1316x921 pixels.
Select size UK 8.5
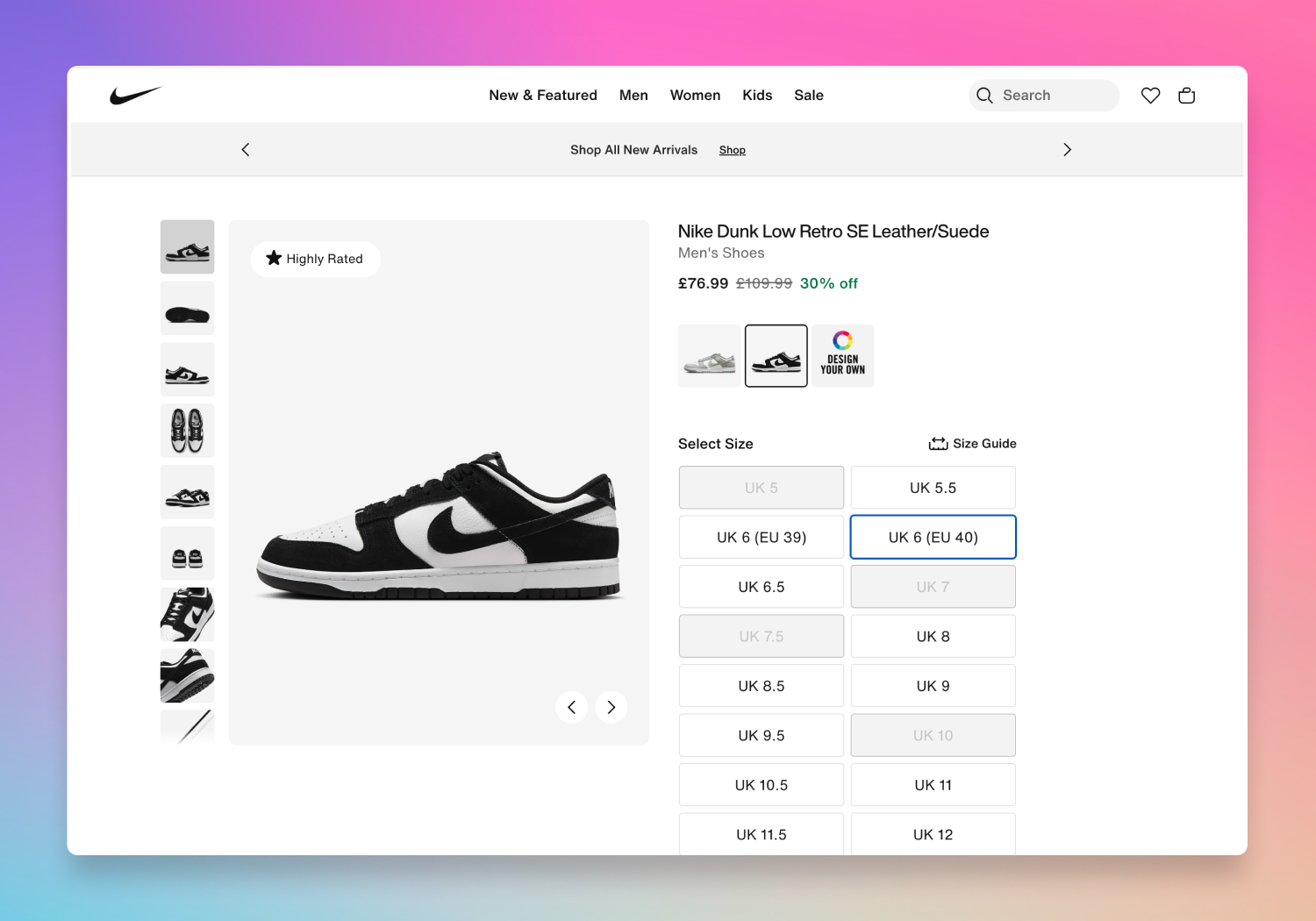pyautogui.click(x=762, y=686)
